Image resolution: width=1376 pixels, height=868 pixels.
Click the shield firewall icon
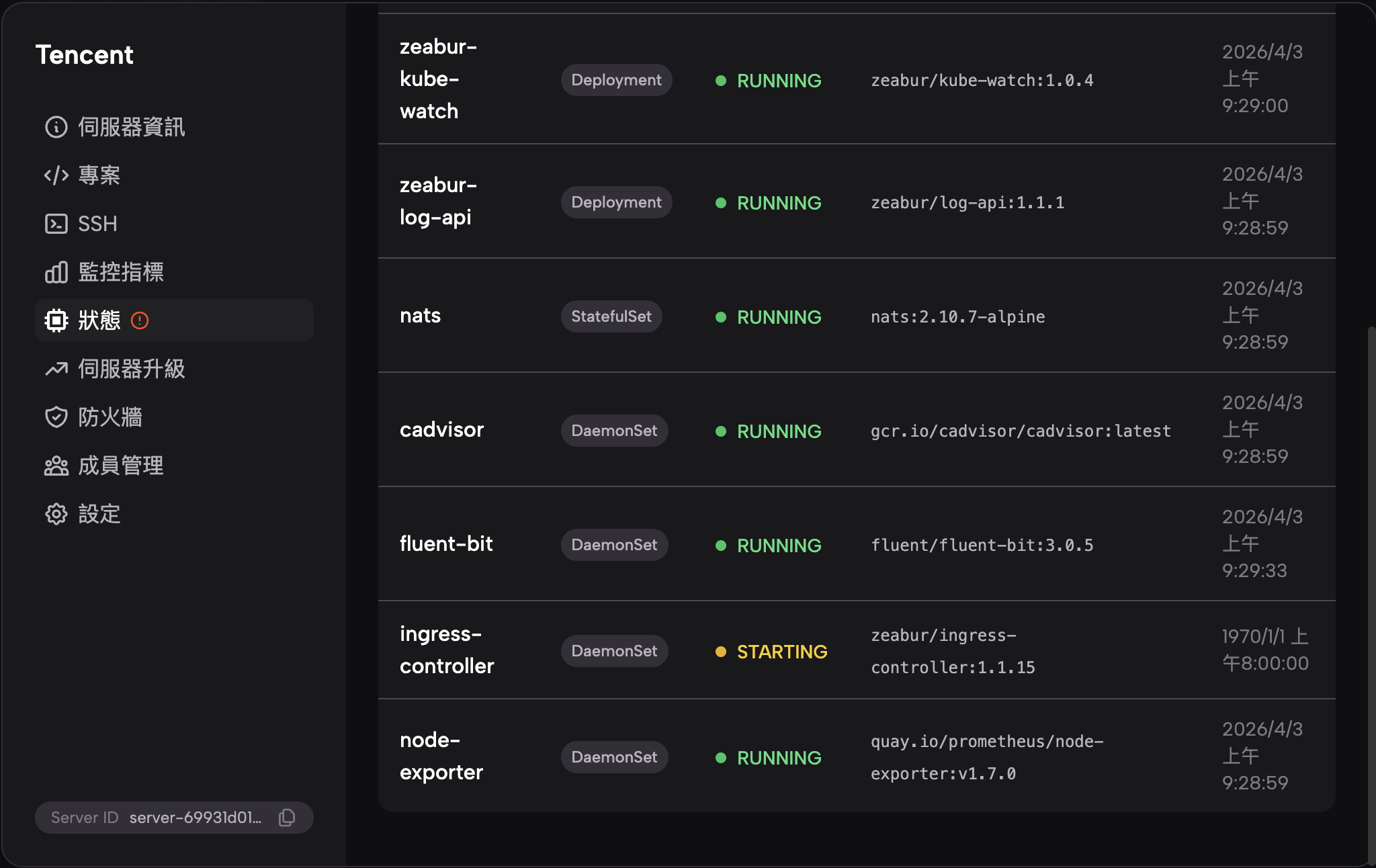(56, 417)
